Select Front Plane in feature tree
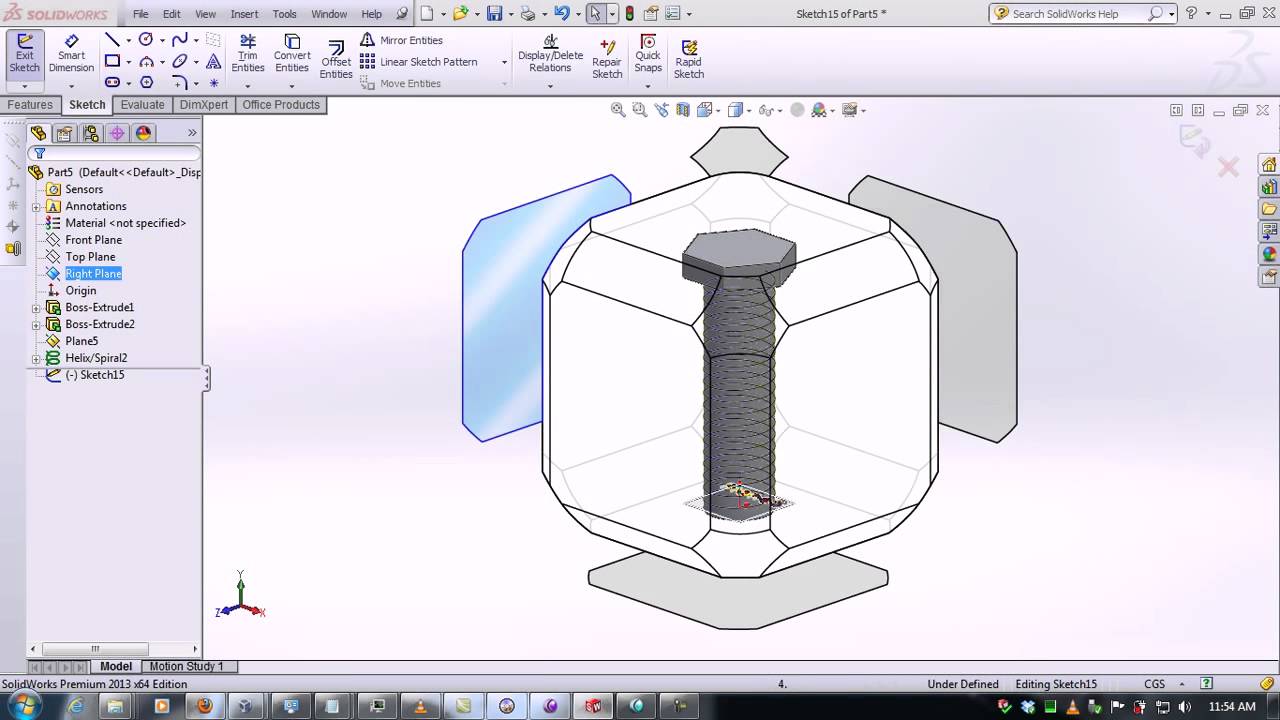1280x720 pixels. [x=93, y=240]
